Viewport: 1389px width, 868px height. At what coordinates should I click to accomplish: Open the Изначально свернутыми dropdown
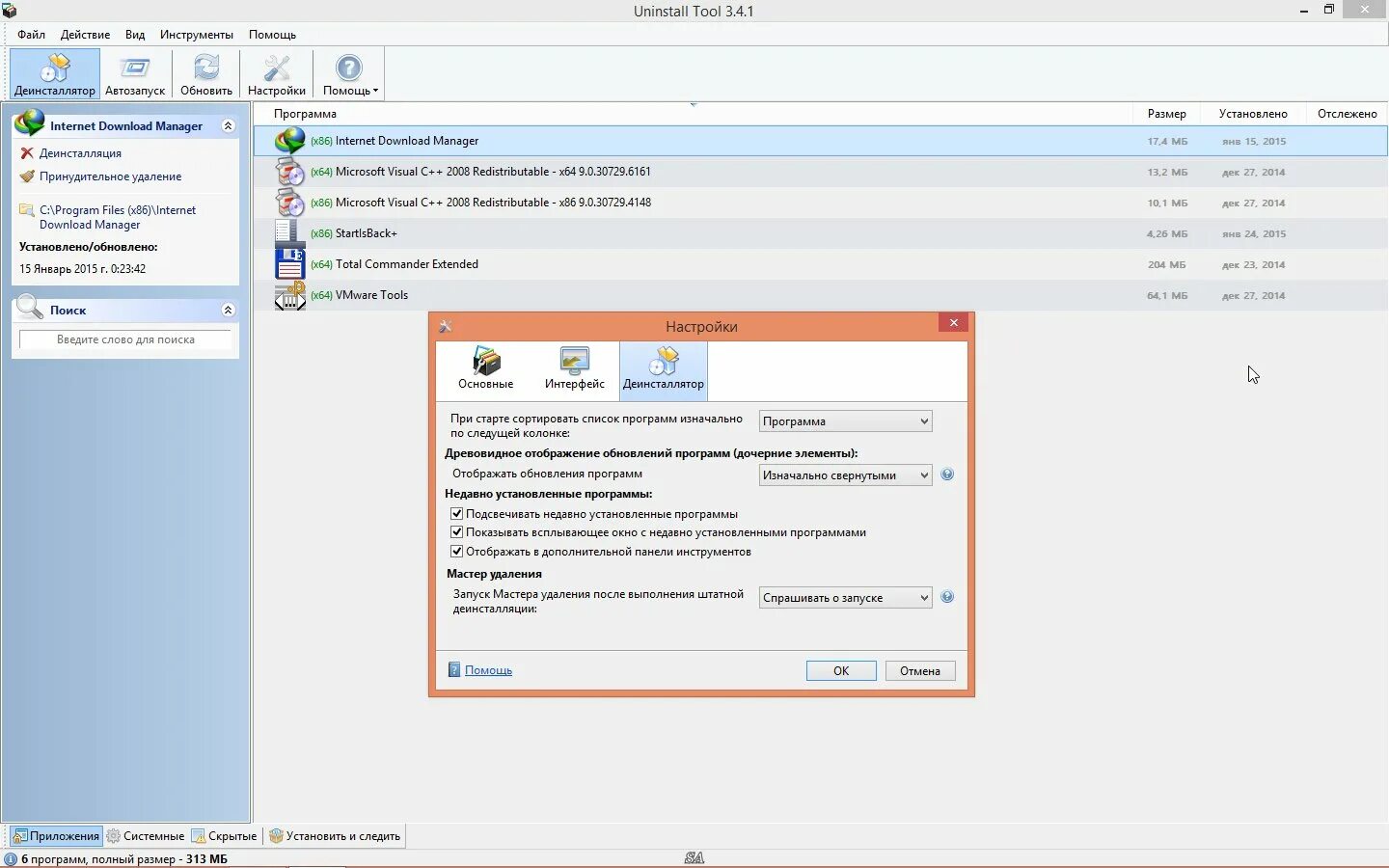846,475
